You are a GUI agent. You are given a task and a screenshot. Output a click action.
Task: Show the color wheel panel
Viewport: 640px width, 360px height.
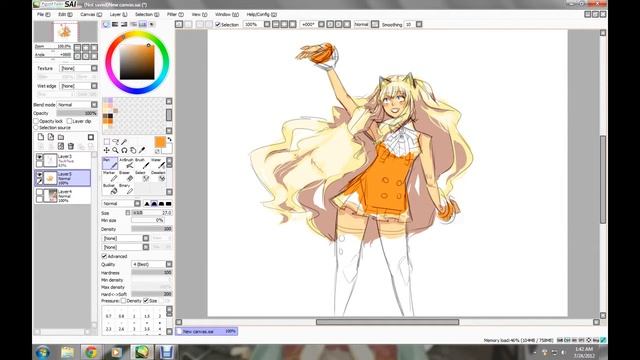106,24
